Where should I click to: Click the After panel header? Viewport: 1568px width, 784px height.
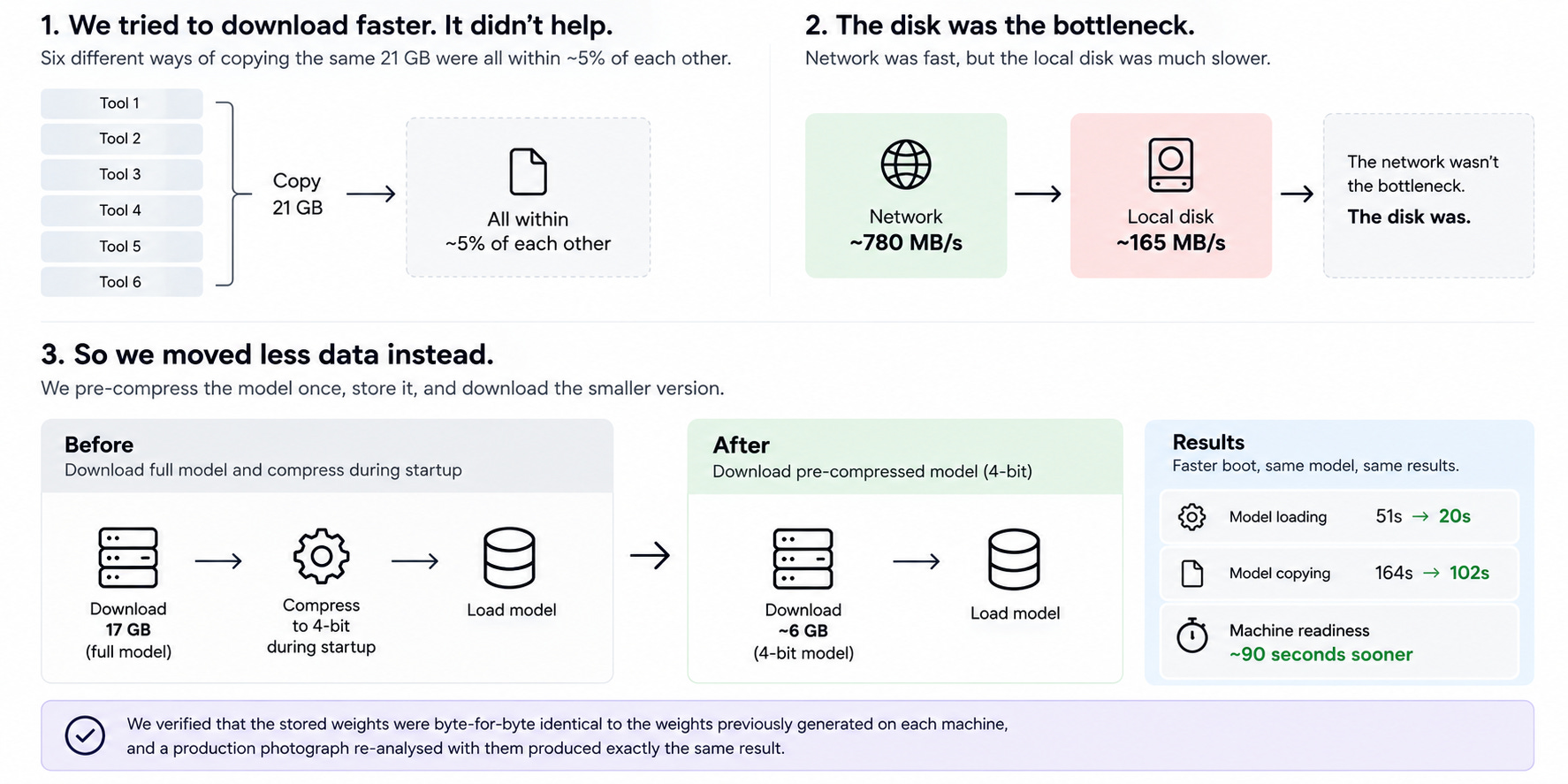coord(905,457)
